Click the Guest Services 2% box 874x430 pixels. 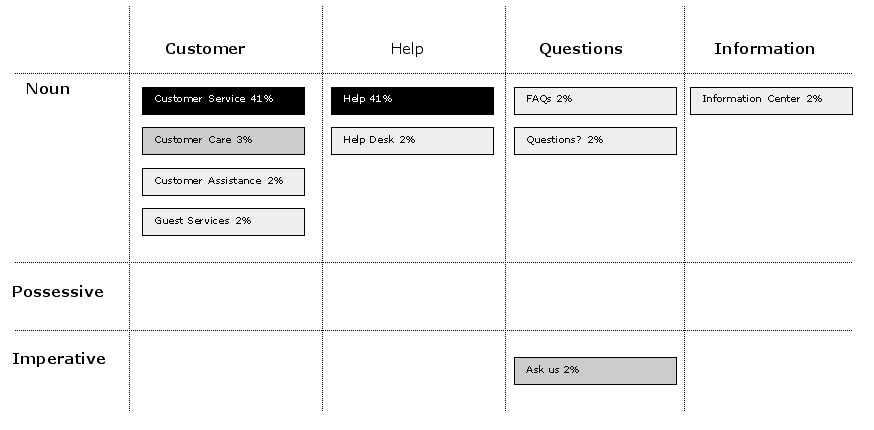[x=224, y=222]
